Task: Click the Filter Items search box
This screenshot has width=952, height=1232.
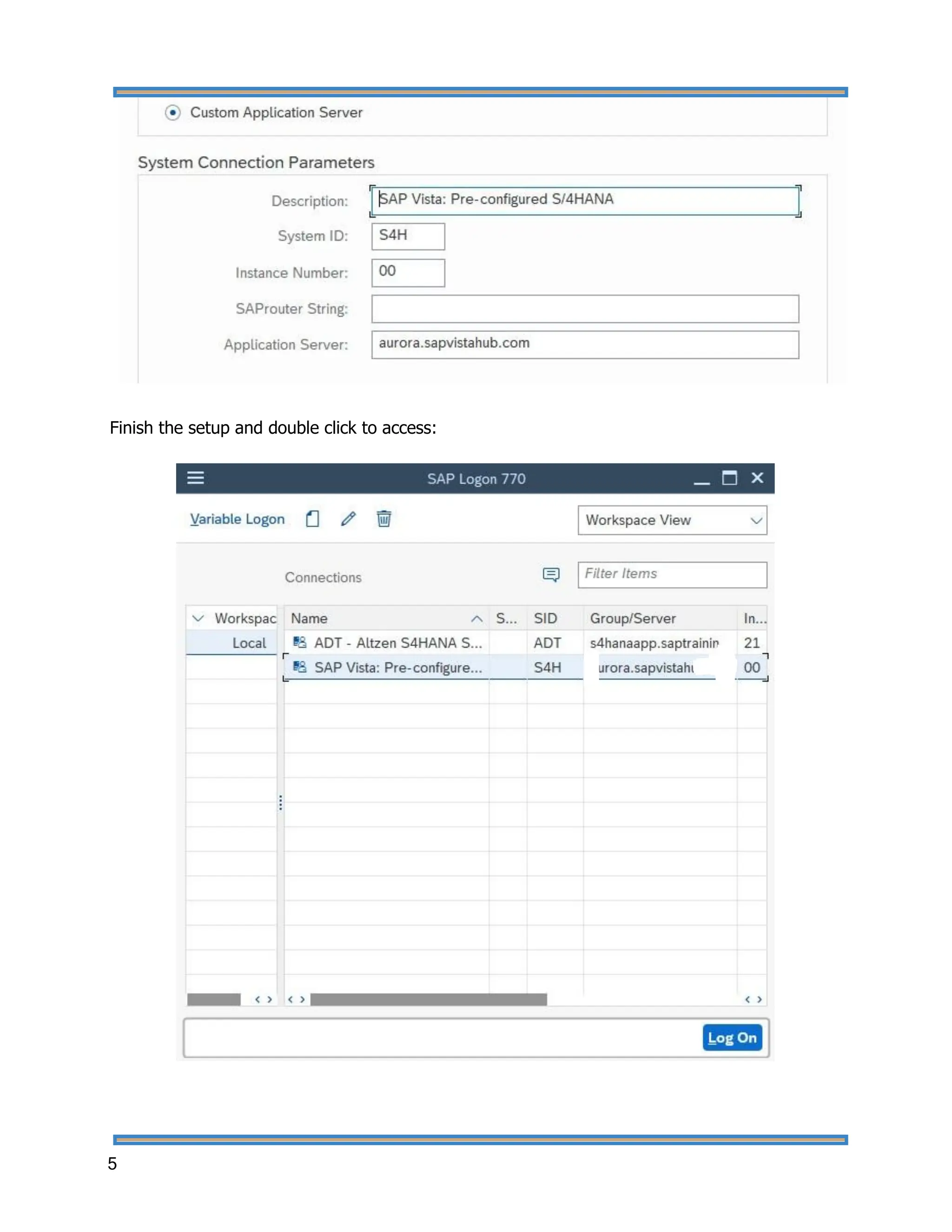Action: (672, 574)
